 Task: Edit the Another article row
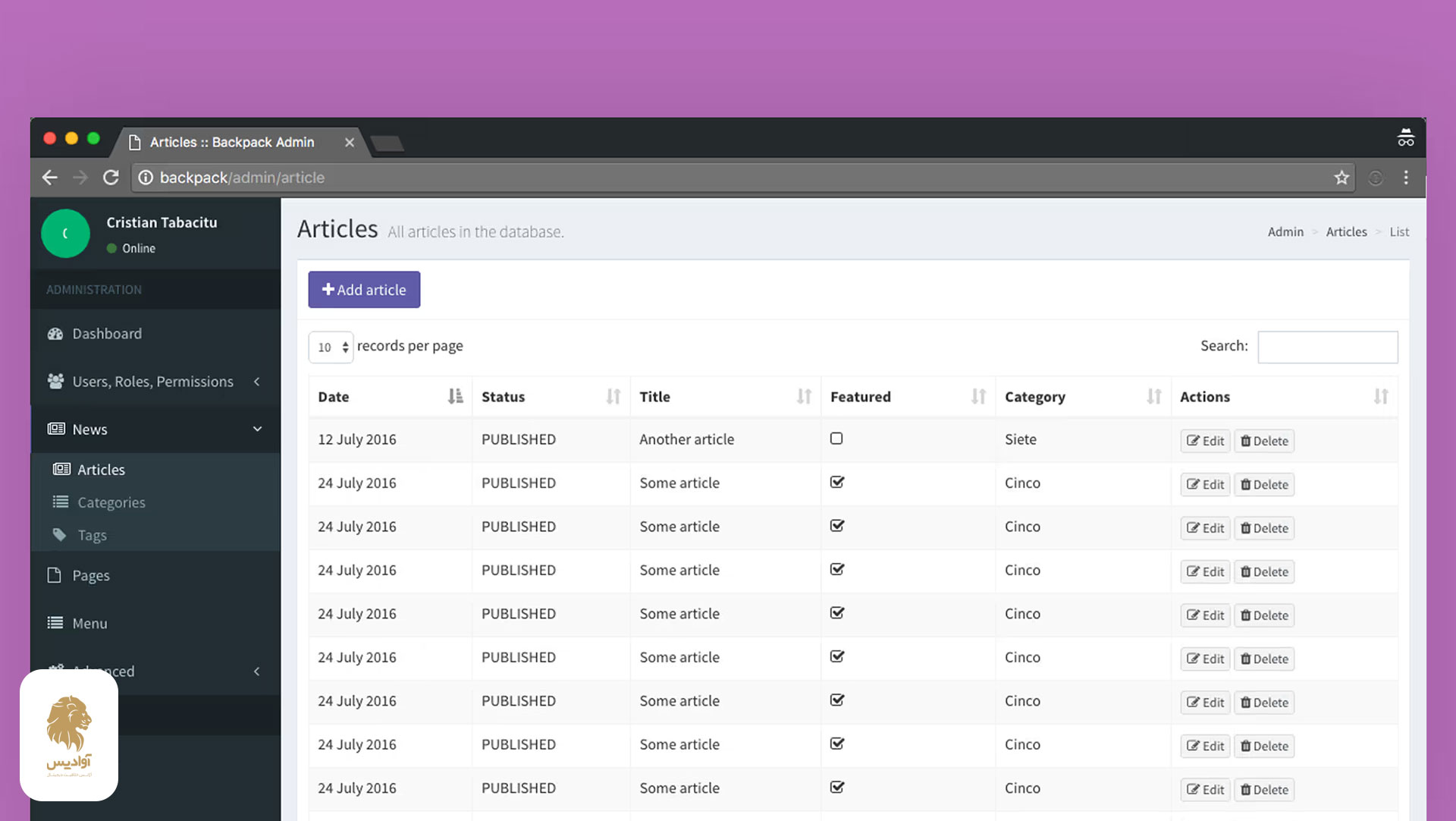[1205, 441]
